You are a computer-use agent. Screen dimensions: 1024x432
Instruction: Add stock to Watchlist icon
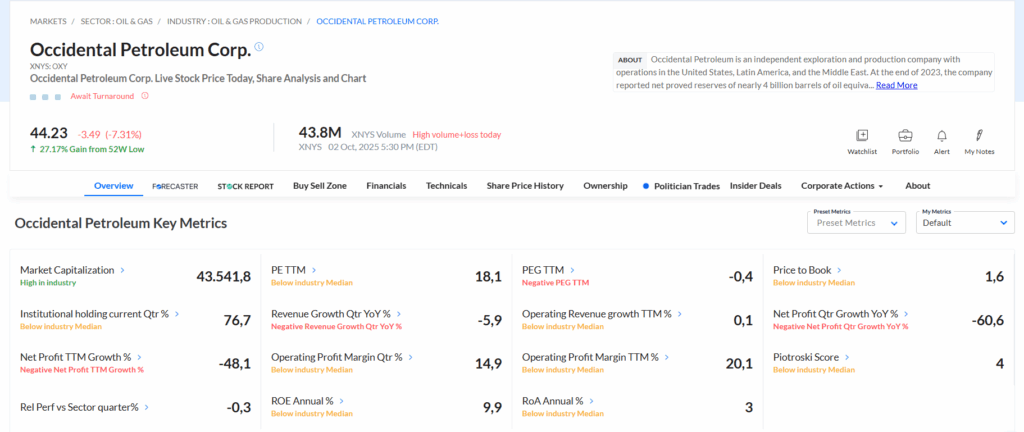coord(862,136)
